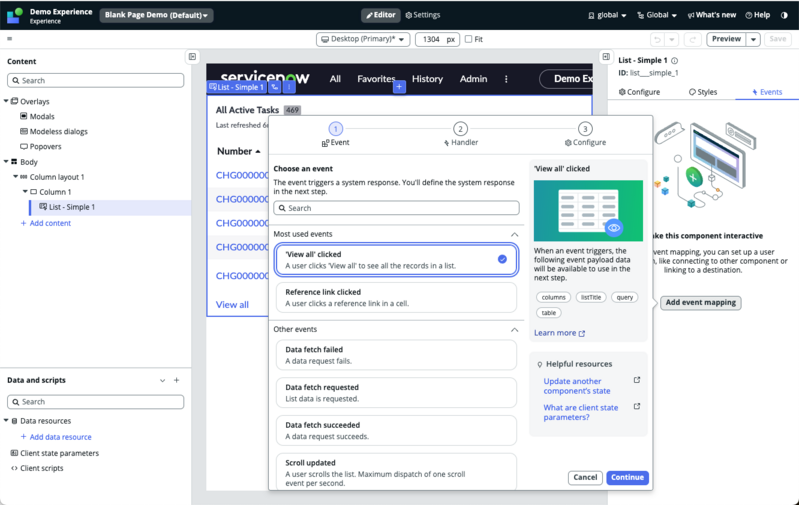
Task: Collapse the Column layout 1 node
Action: click(16, 177)
